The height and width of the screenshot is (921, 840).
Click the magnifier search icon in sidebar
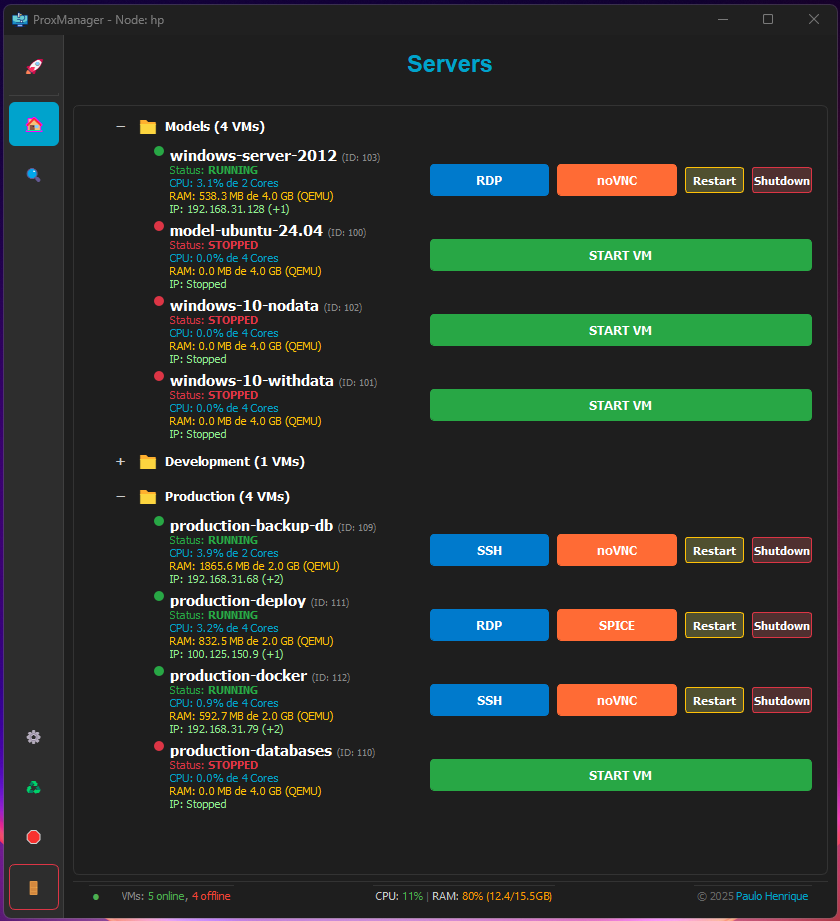pyautogui.click(x=33, y=174)
